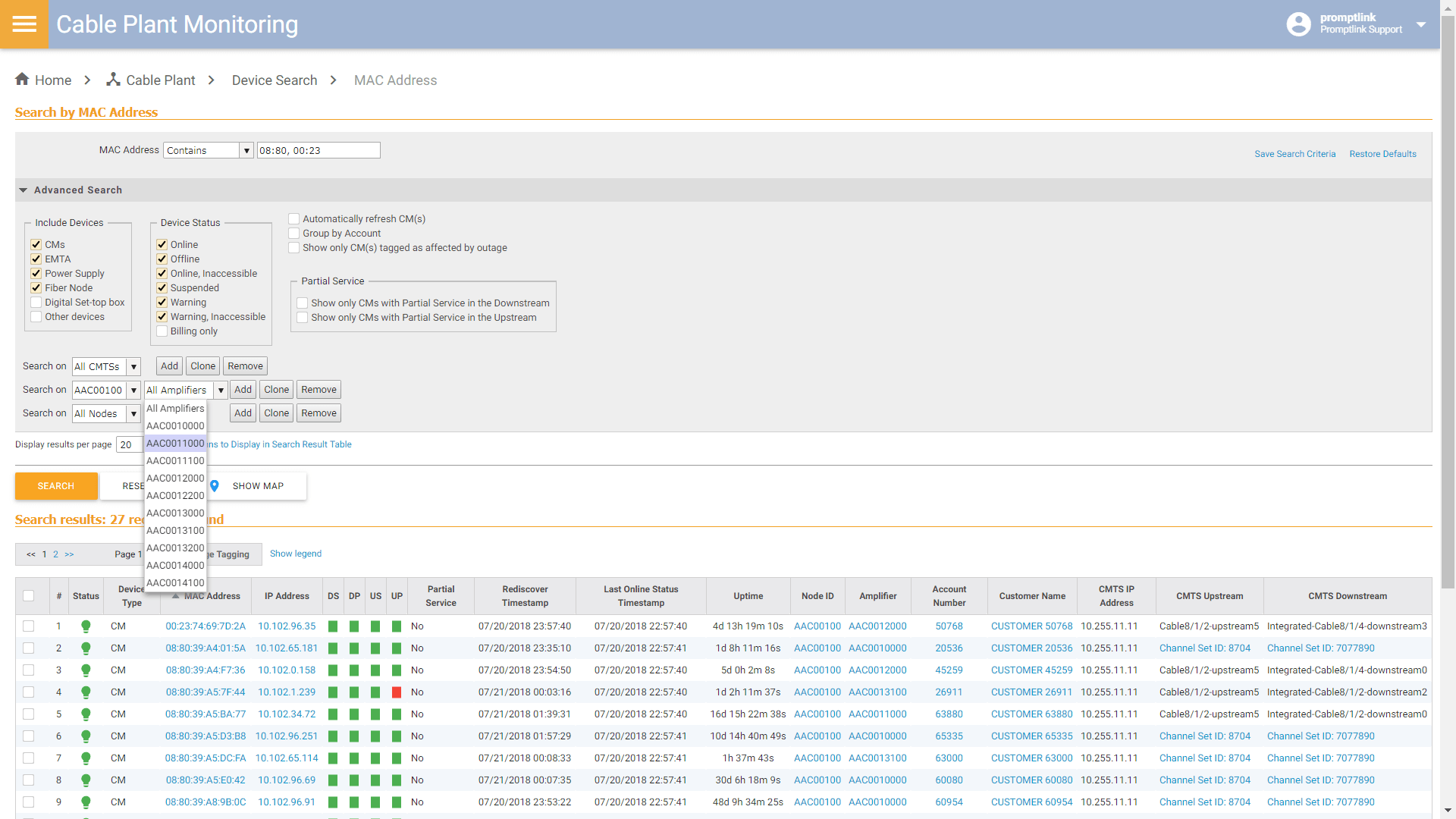Enable Automatically refresh CM(s)
Image resolution: width=1456 pixels, height=819 pixels.
pos(293,218)
